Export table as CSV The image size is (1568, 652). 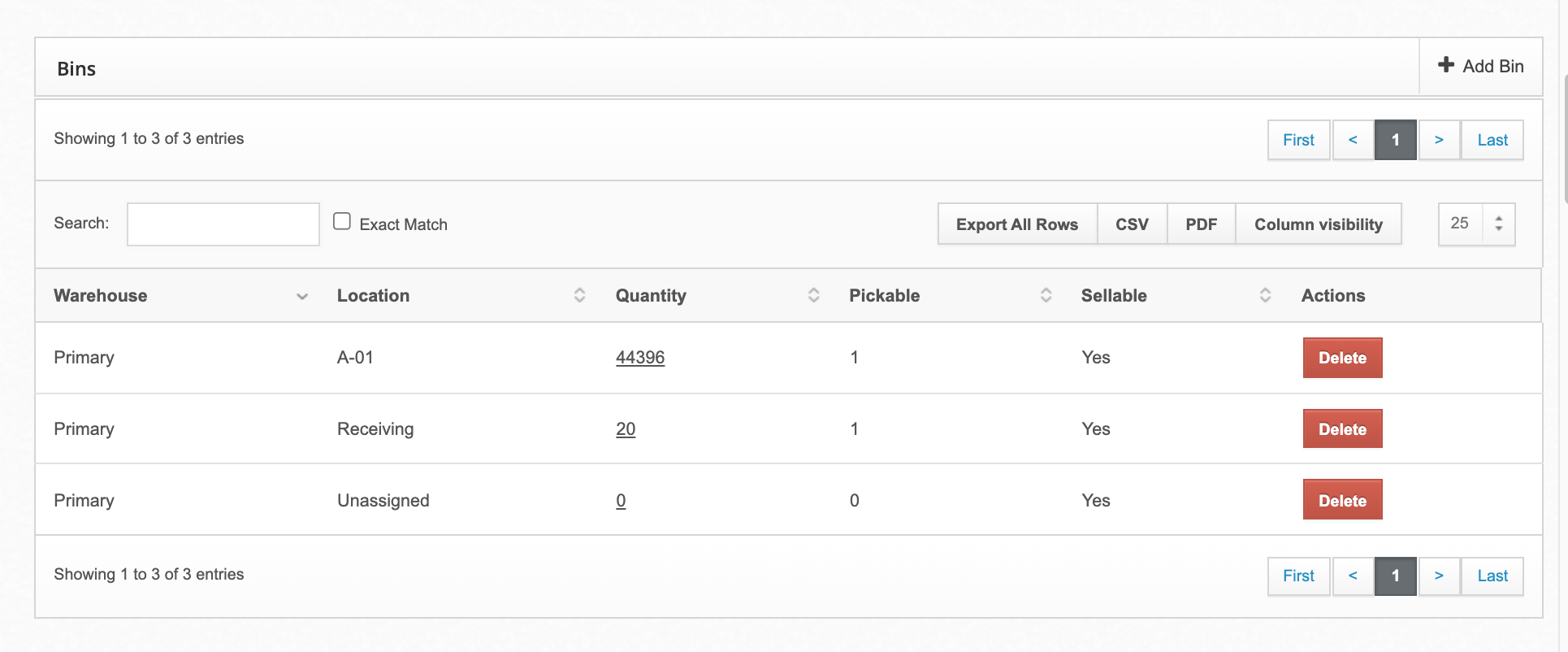[1132, 224]
